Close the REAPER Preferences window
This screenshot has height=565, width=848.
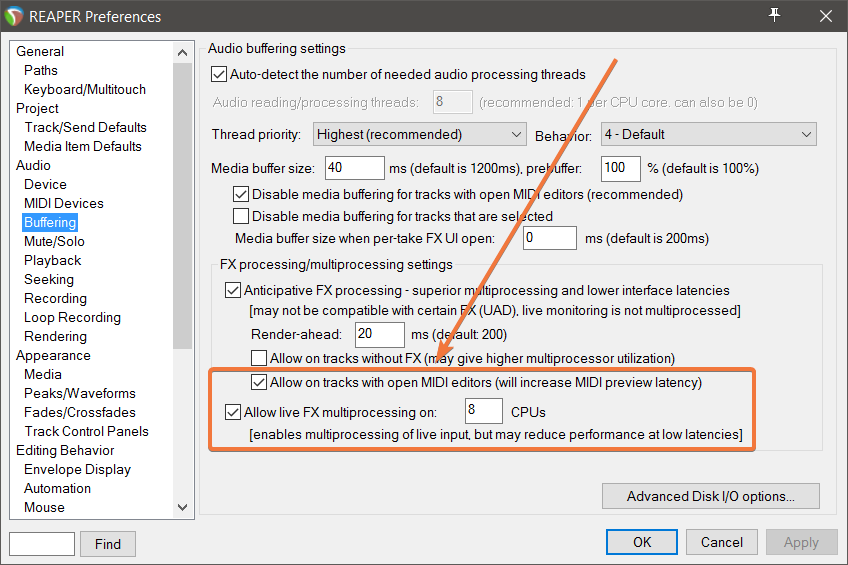825,16
